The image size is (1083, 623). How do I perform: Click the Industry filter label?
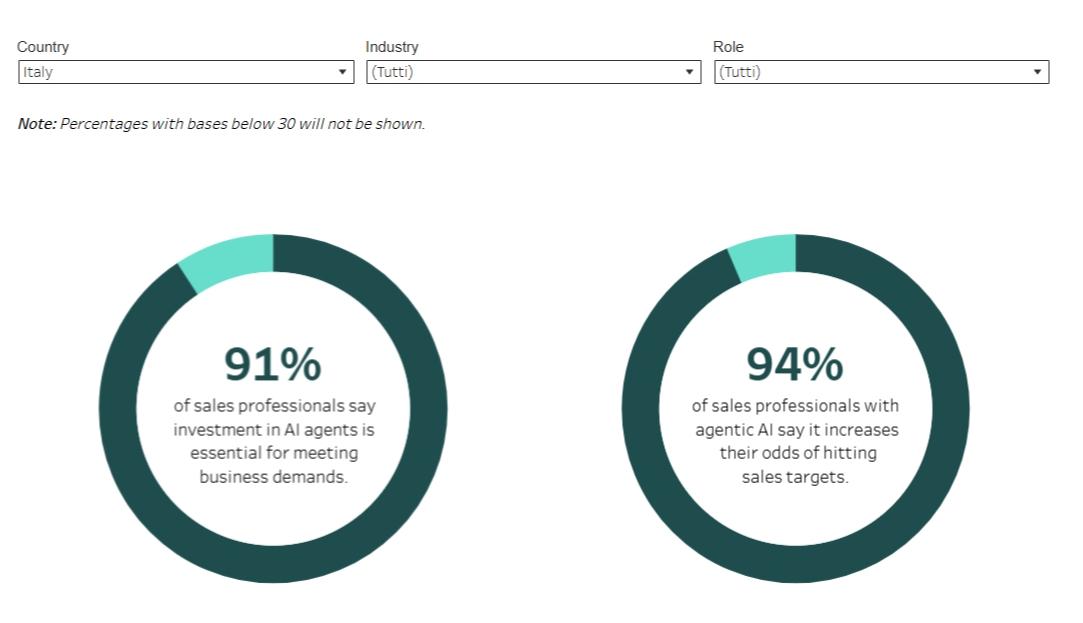pos(392,47)
